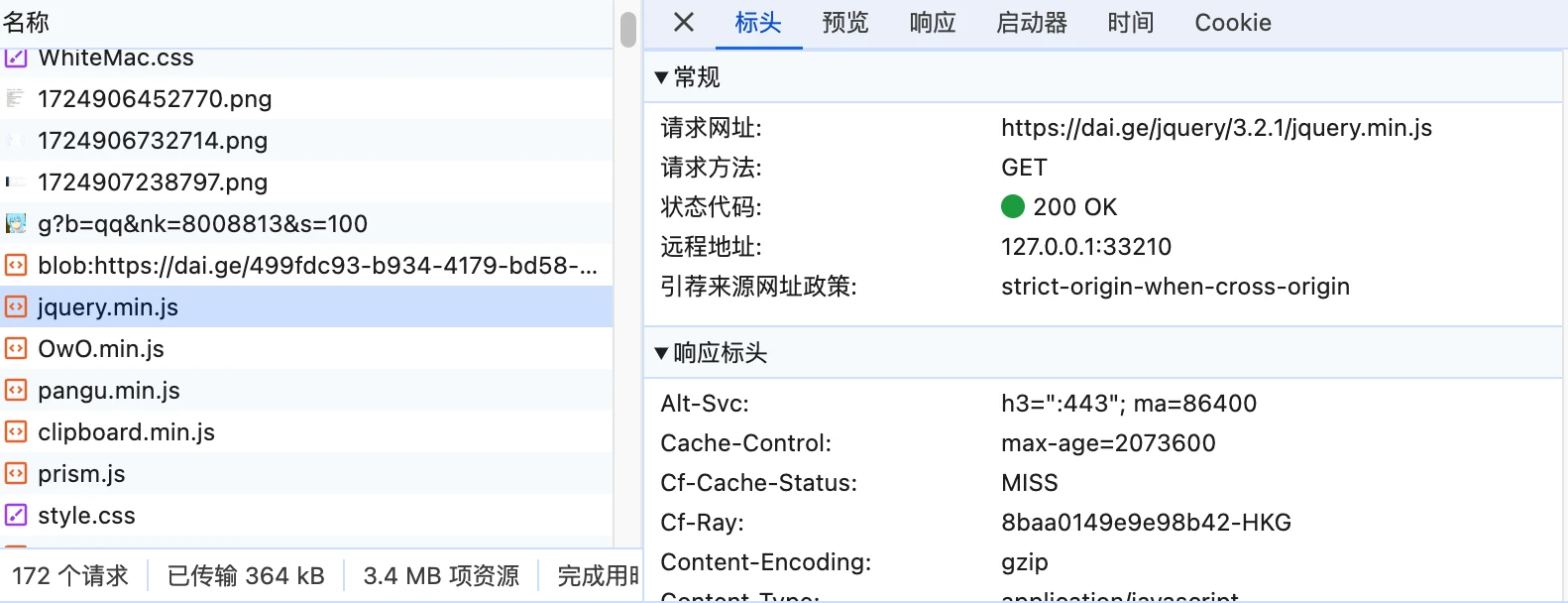Click the prism.js script icon

pyautogui.click(x=16, y=474)
